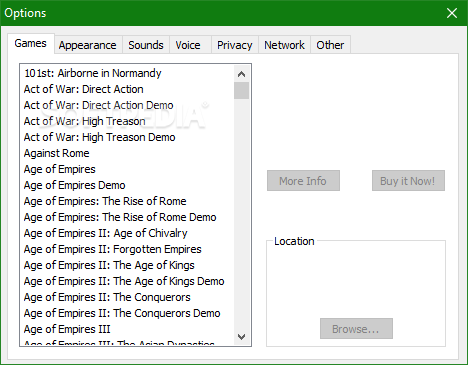Click the Browse... button
The image size is (468, 365).
pyautogui.click(x=356, y=329)
